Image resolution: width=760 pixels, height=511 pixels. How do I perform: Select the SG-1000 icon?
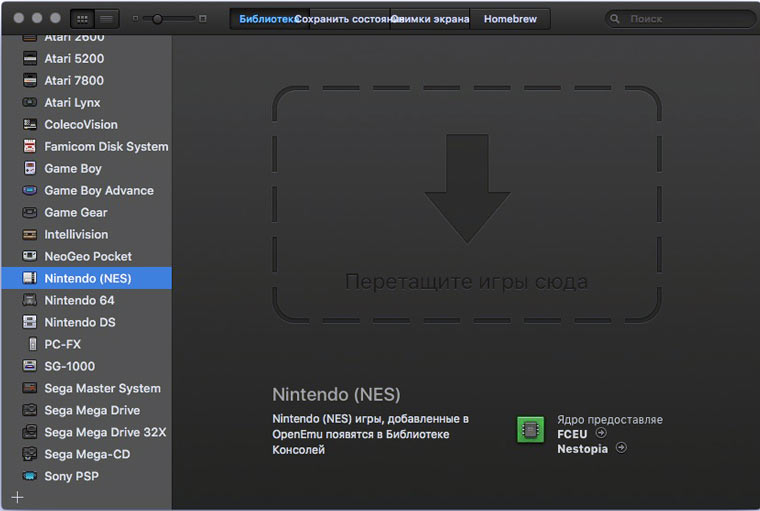pyautogui.click(x=30, y=366)
